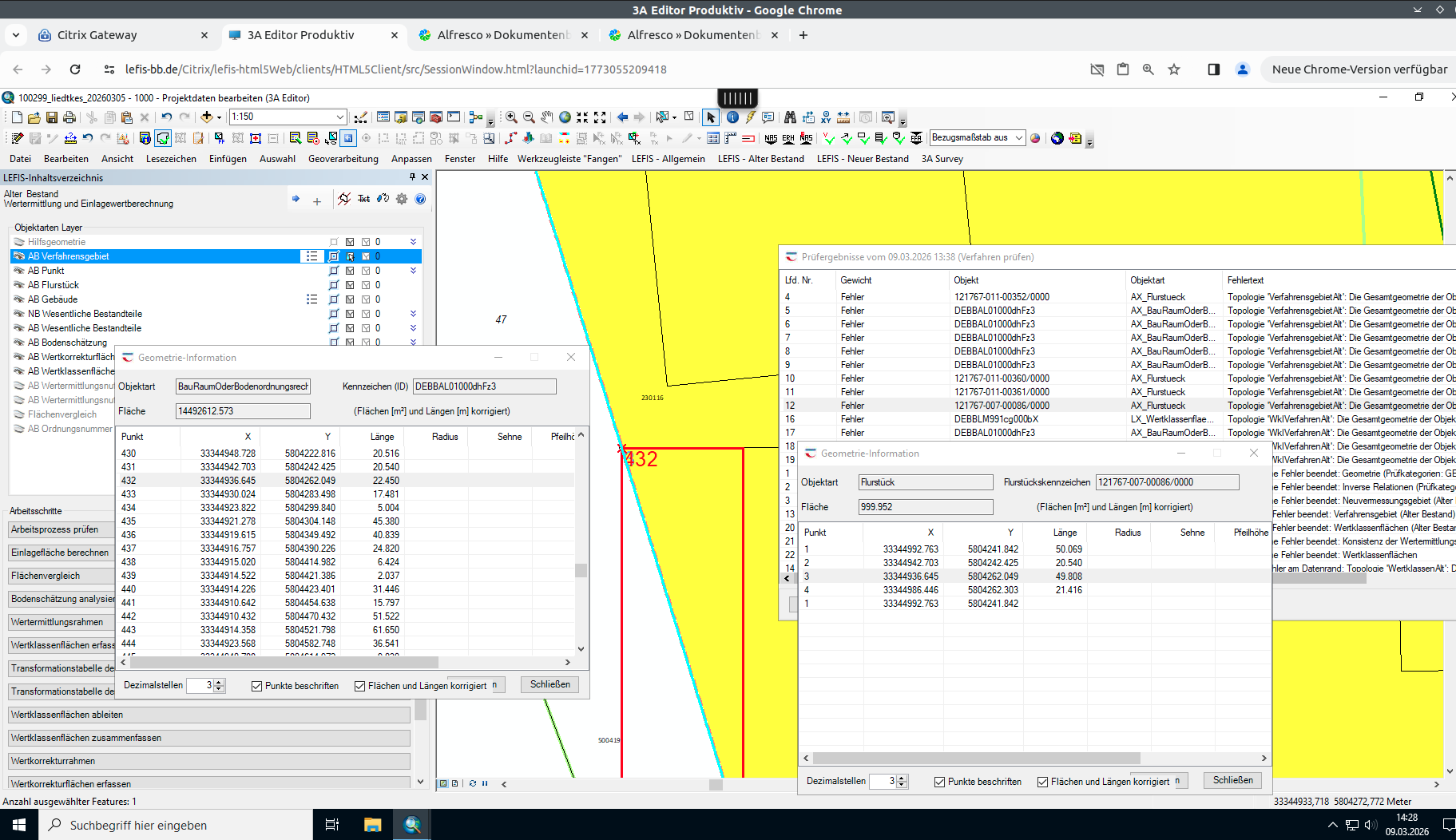The image size is (1456, 840).
Task: Toggle Flächen und Längen korrigiert in Flurstück dialog
Action: 1042,782
